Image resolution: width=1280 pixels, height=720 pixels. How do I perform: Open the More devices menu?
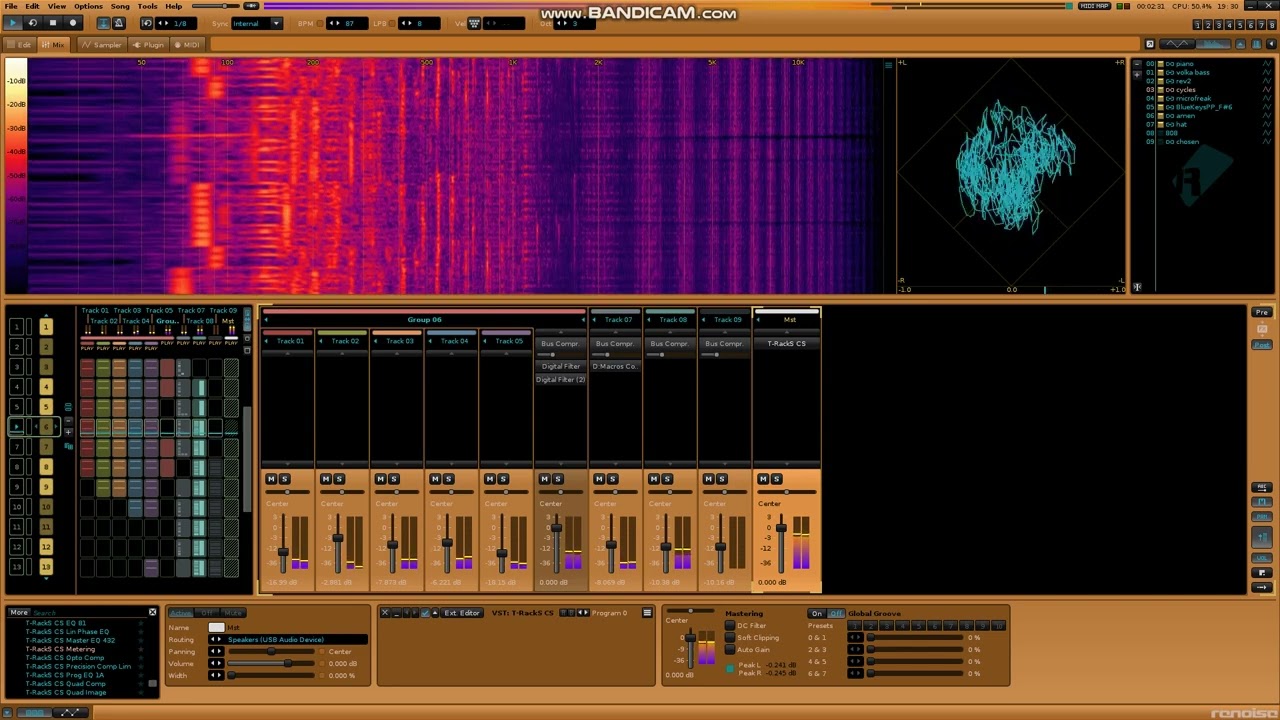click(x=19, y=612)
